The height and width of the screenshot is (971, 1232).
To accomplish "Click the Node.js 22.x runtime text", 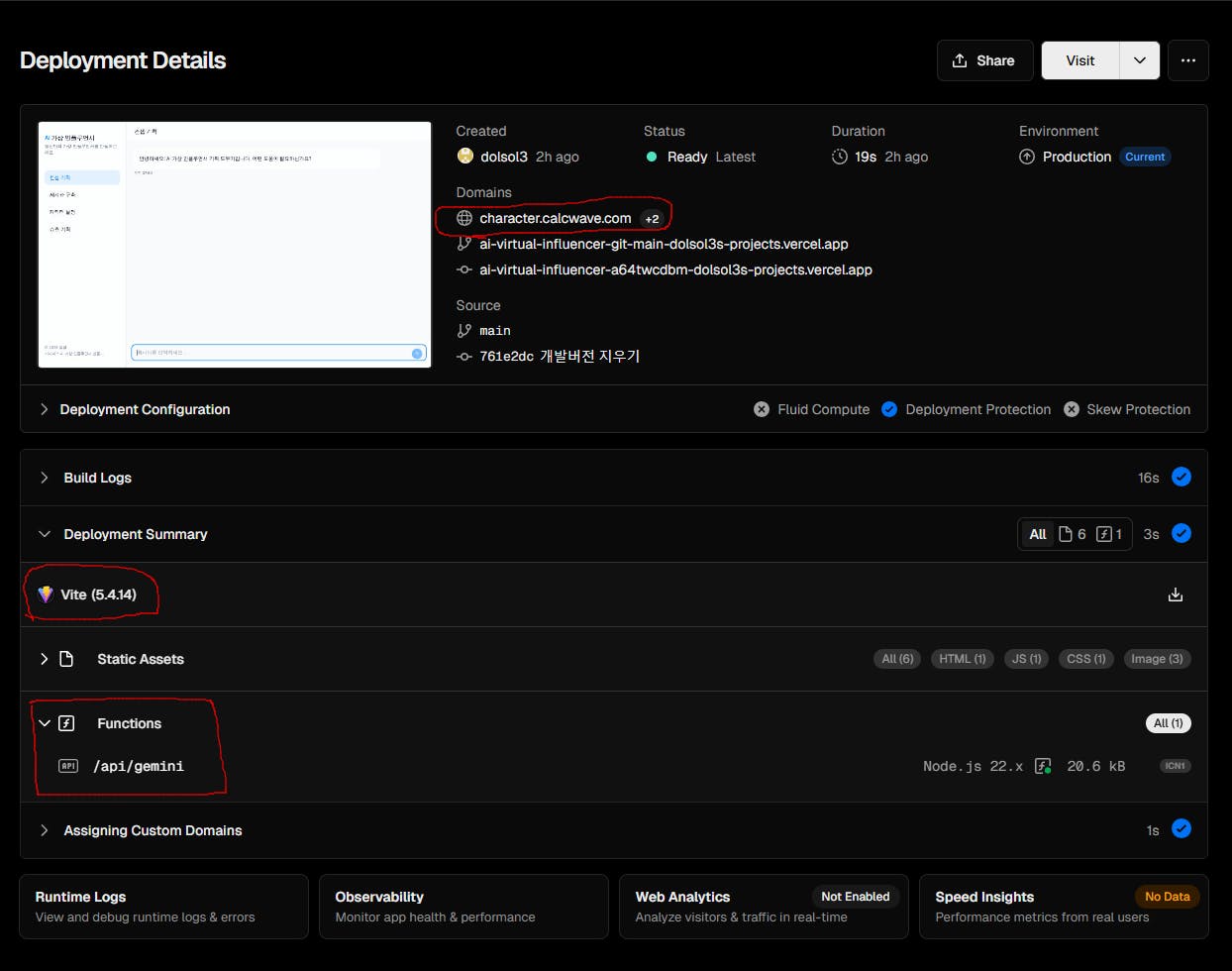I will [x=974, y=766].
